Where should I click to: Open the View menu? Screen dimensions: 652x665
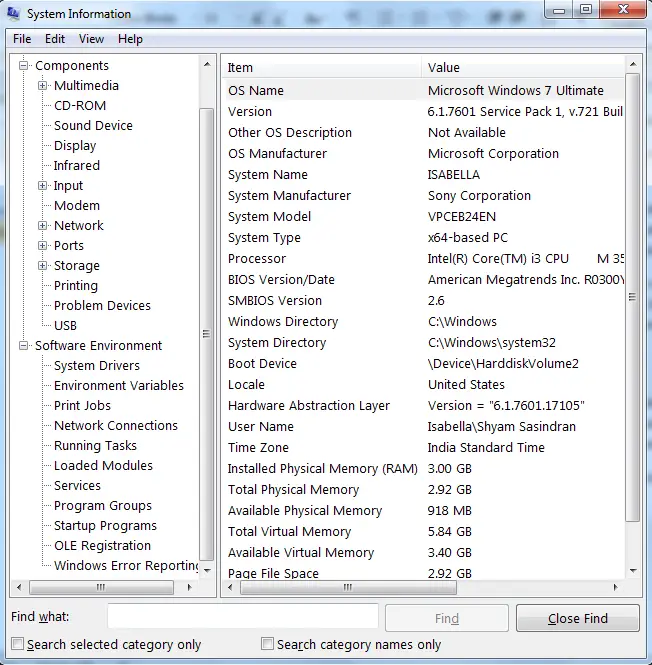(x=91, y=39)
